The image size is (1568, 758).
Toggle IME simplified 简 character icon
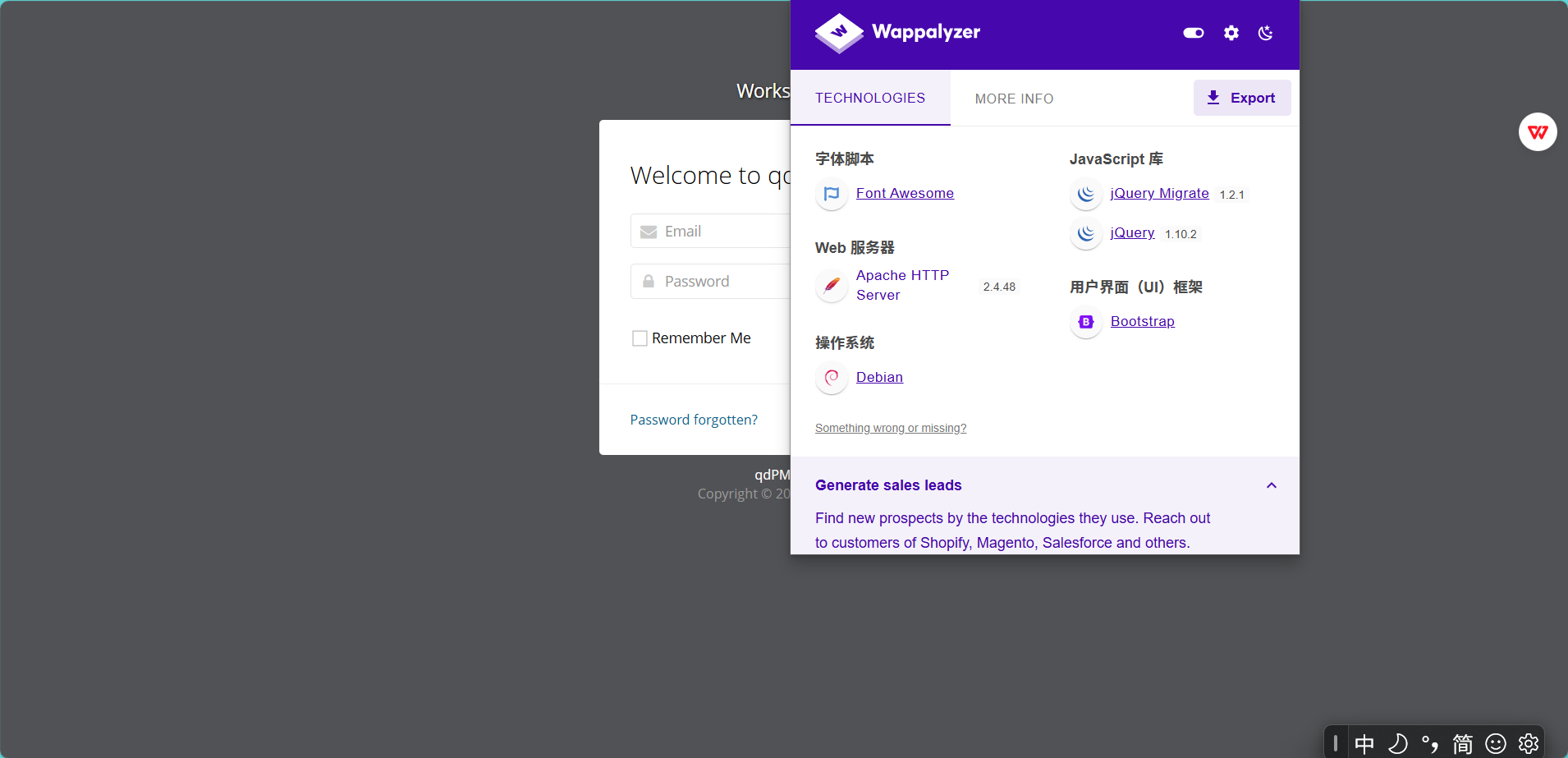pos(1463,744)
